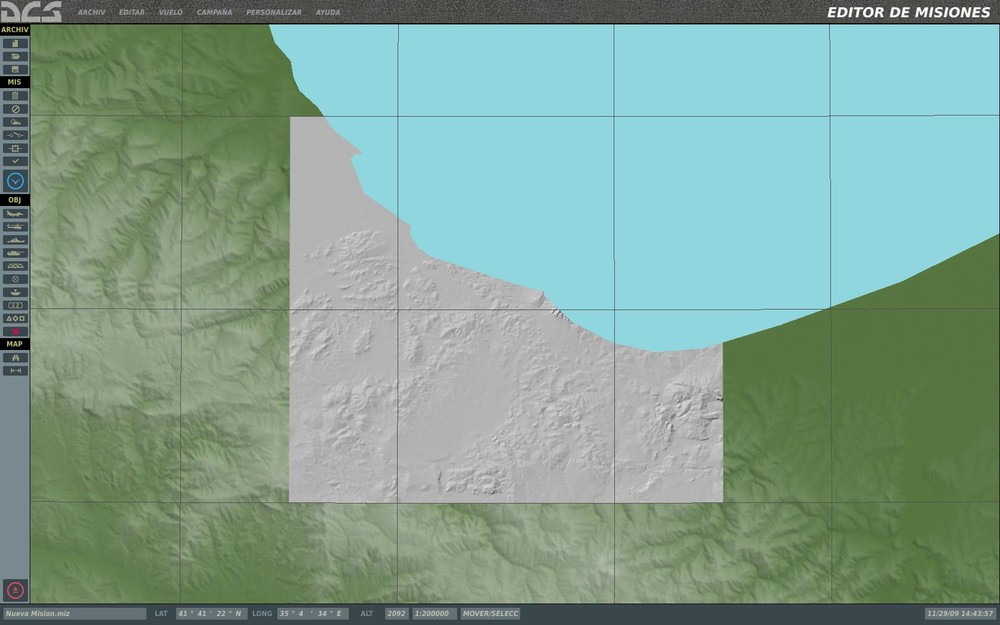Open the CAMPAÑA menu
The image size is (1000, 625).
click(x=214, y=12)
